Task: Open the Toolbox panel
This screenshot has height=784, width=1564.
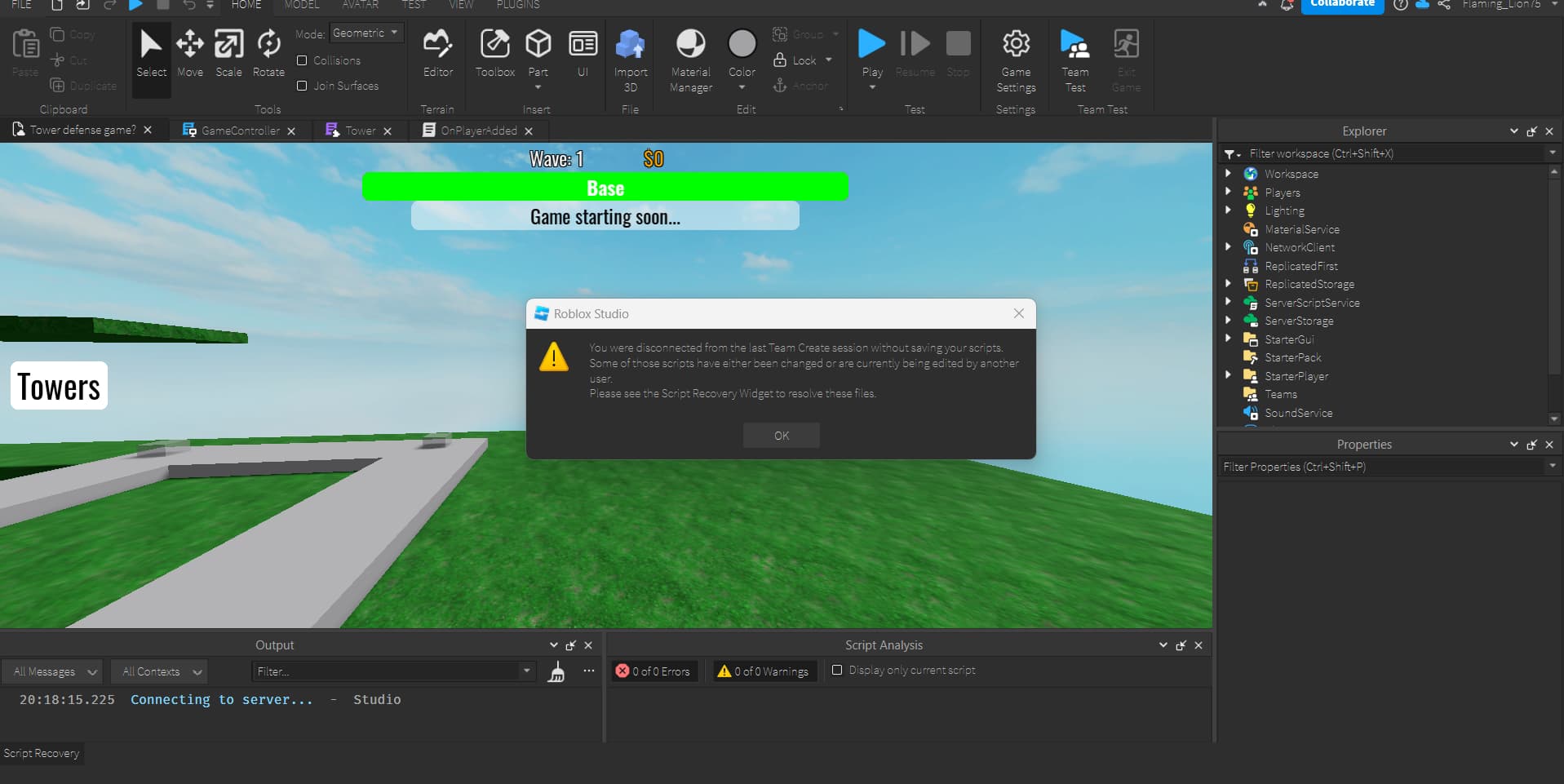Action: pos(495,54)
